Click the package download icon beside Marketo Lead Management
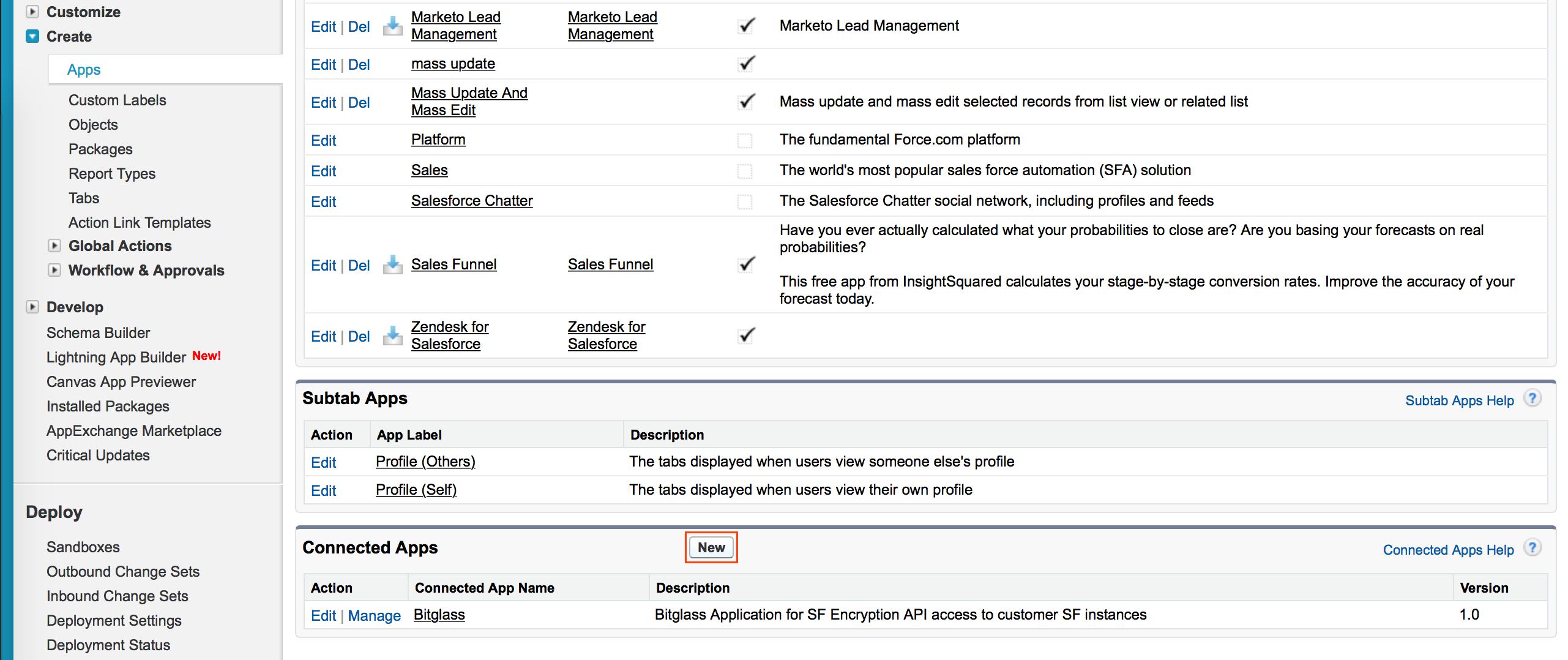Image resolution: width=1568 pixels, height=660 pixels. 392,26
